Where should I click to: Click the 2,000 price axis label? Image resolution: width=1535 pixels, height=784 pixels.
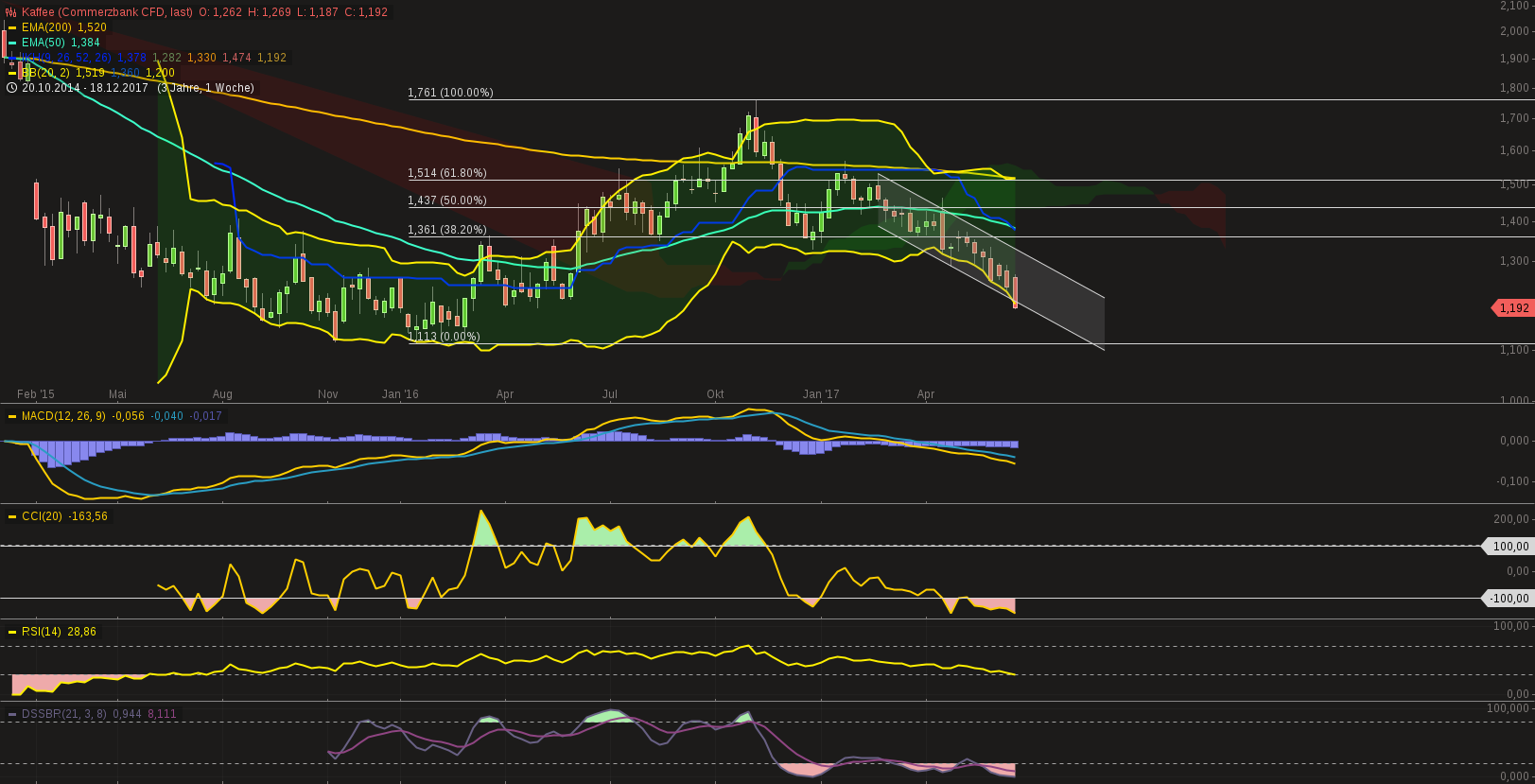pos(1515,31)
